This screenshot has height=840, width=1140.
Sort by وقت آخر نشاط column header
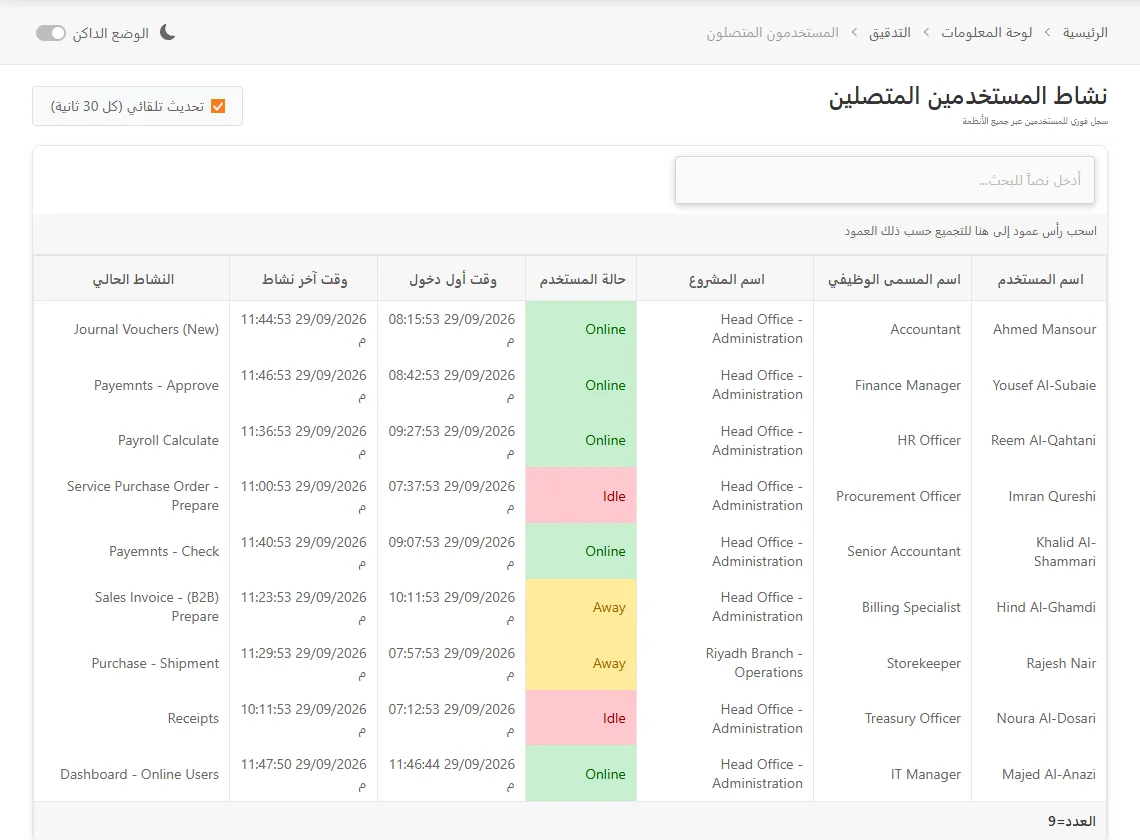(x=304, y=279)
